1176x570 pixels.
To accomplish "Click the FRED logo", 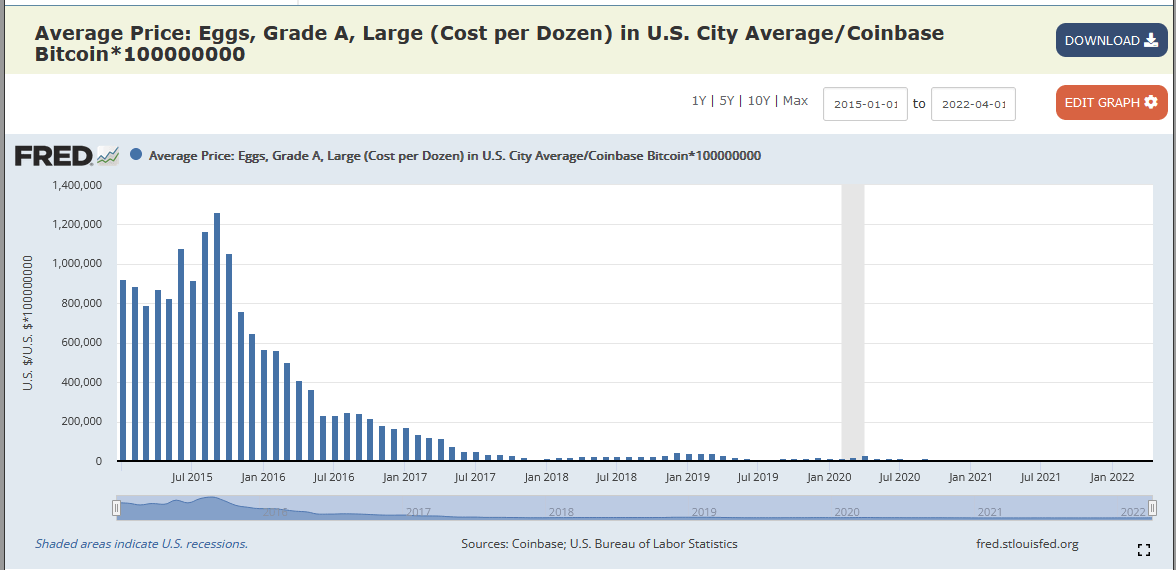I will pos(67,156).
